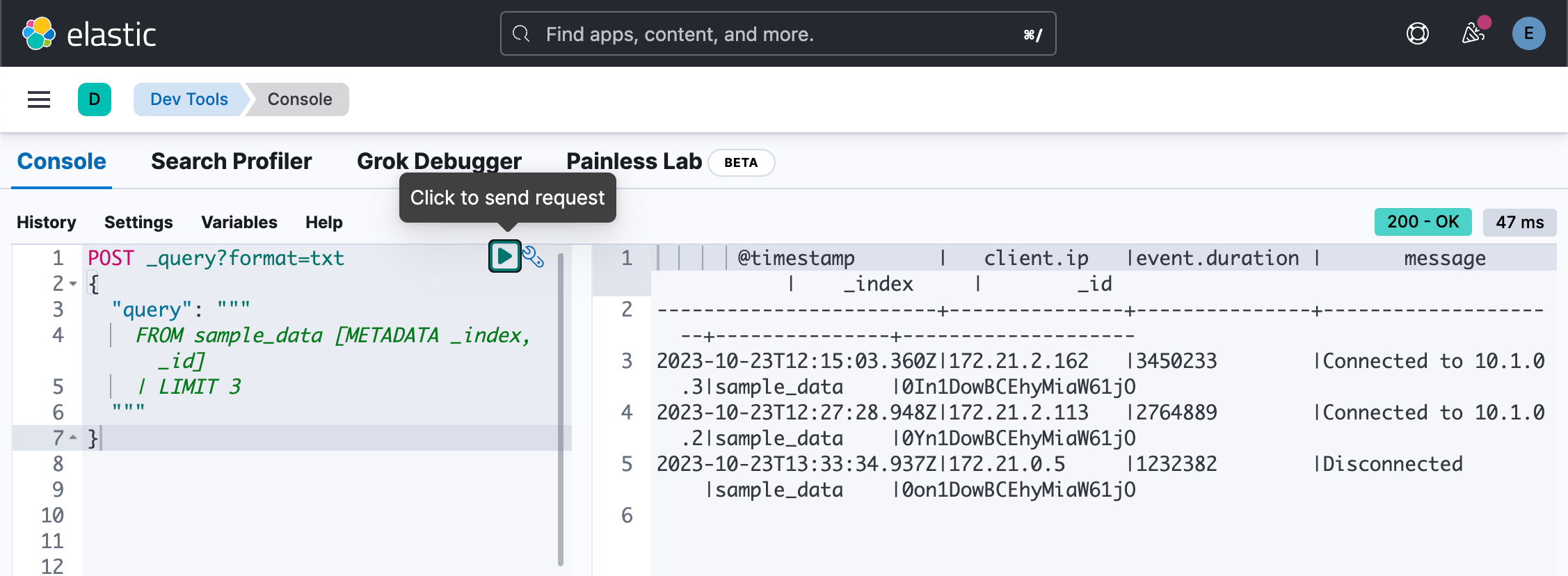This screenshot has width=1568, height=576.
Task: Open the newsfeed celebration icon
Action: point(1473,32)
